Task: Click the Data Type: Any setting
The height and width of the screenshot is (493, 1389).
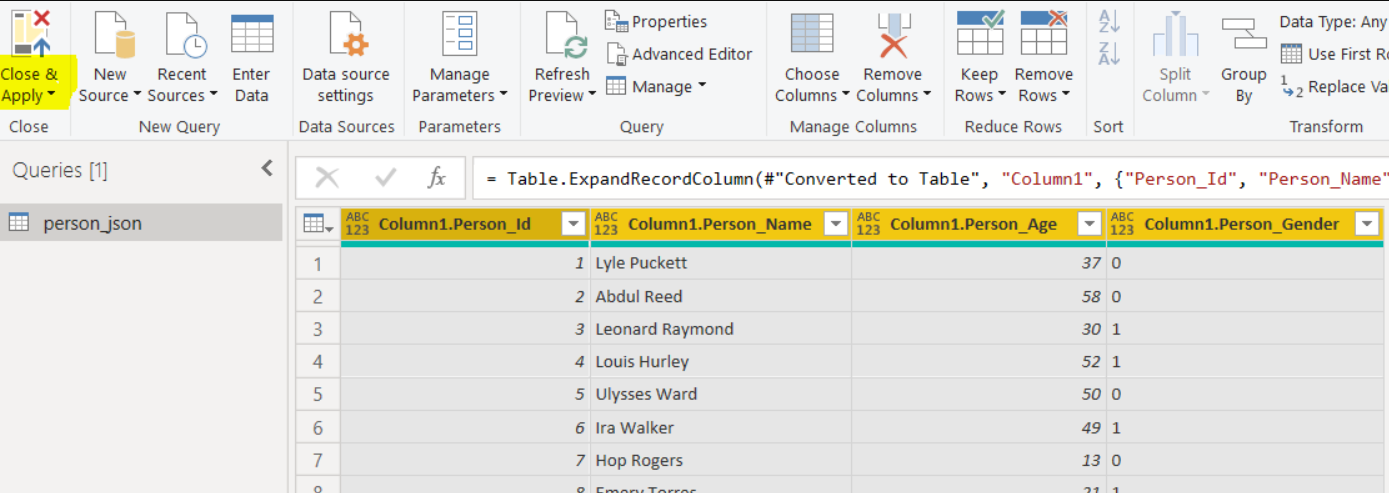Action: [1333, 22]
